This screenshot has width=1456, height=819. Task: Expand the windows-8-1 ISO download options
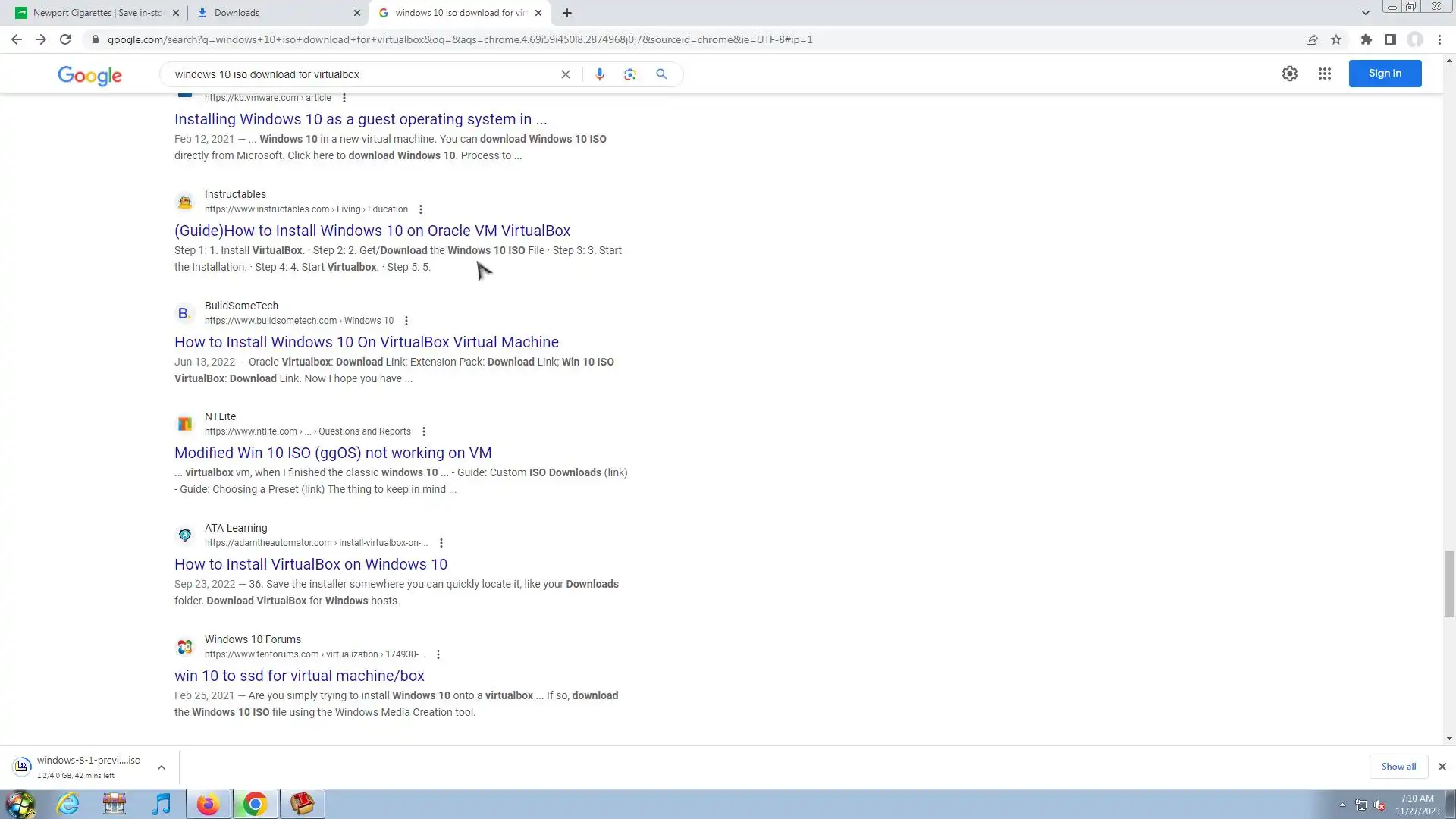(x=161, y=767)
